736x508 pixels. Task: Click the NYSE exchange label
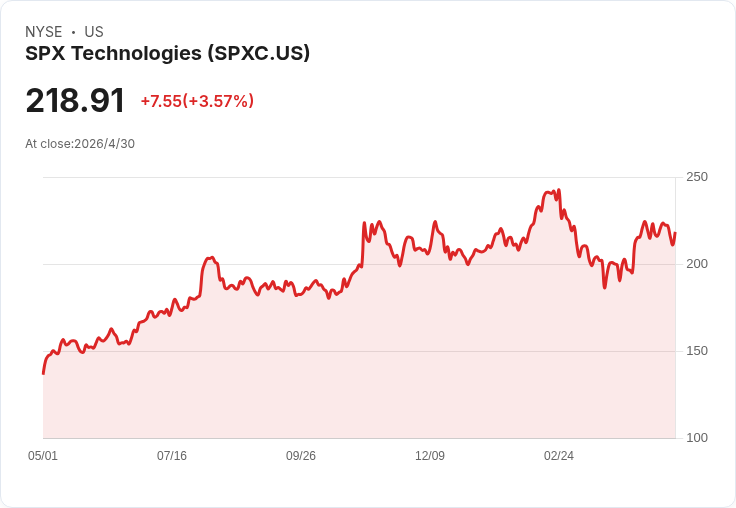click(44, 32)
